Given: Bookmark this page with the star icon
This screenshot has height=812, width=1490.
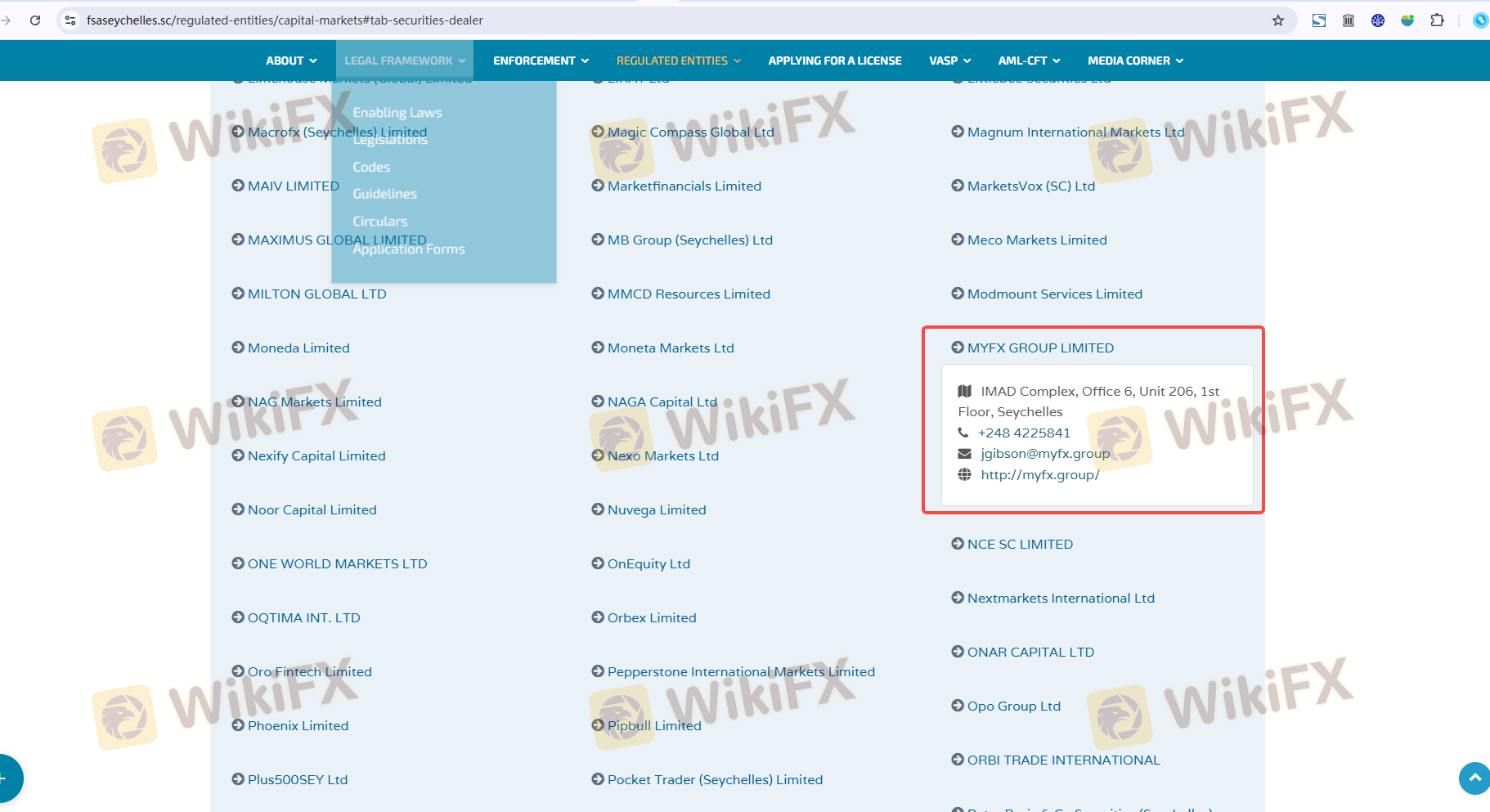Looking at the screenshot, I should click(x=1278, y=20).
